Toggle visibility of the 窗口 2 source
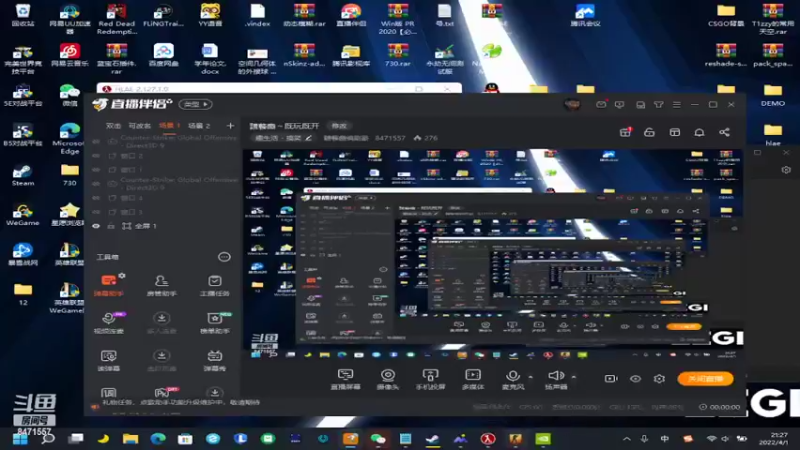The width and height of the screenshot is (800, 450). [96, 156]
